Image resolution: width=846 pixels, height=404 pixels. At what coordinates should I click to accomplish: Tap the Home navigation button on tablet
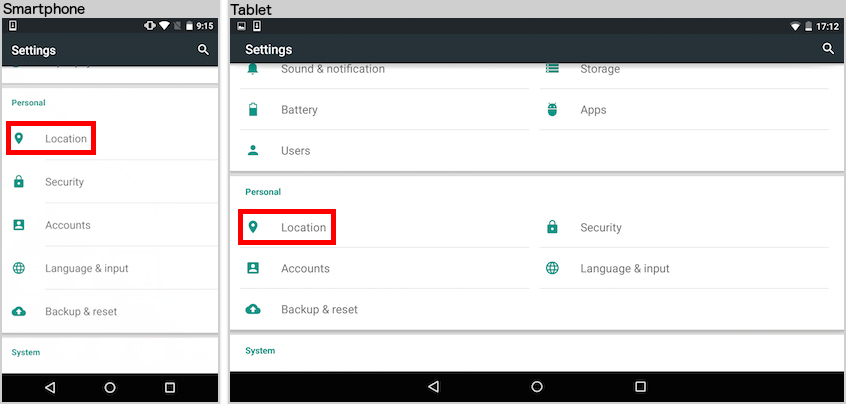pos(537,387)
